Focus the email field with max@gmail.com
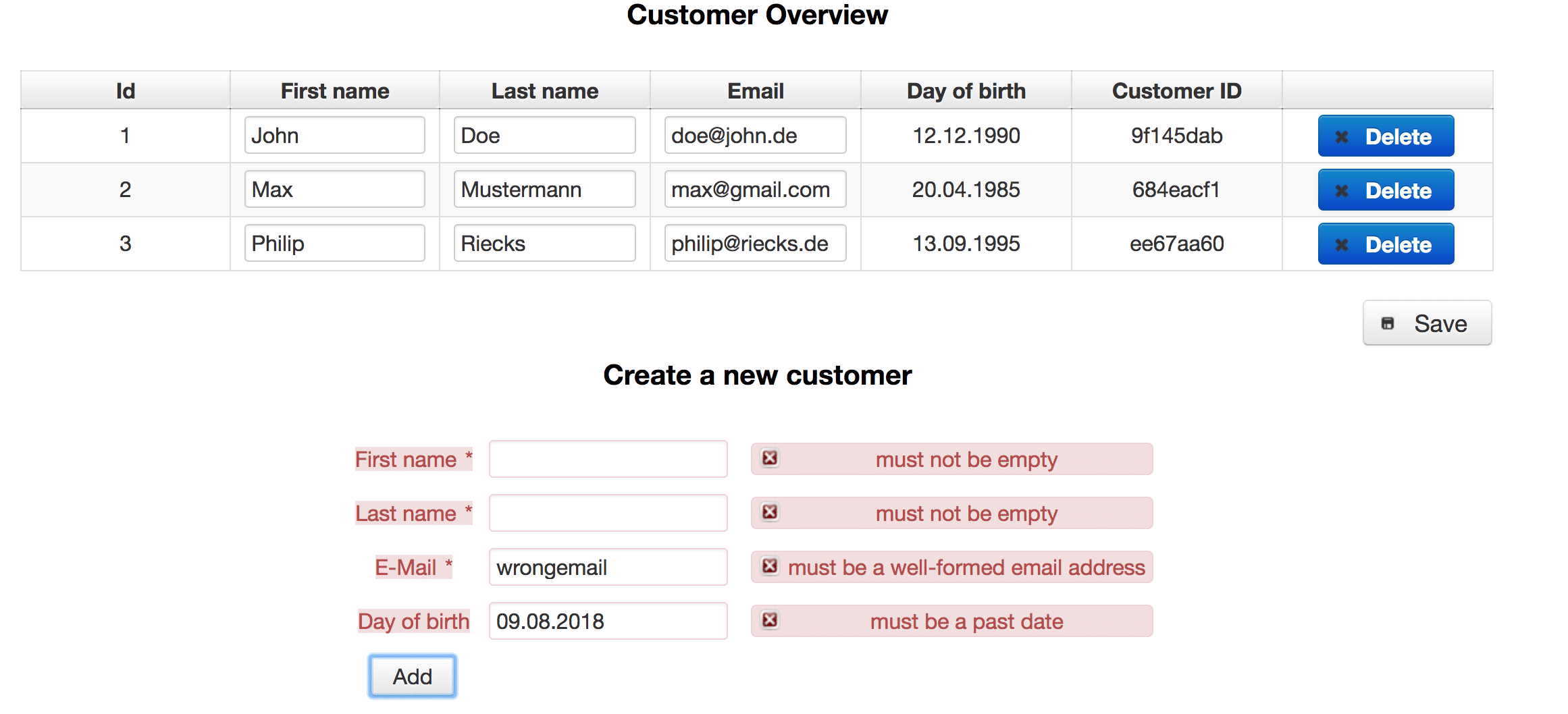 pos(755,189)
